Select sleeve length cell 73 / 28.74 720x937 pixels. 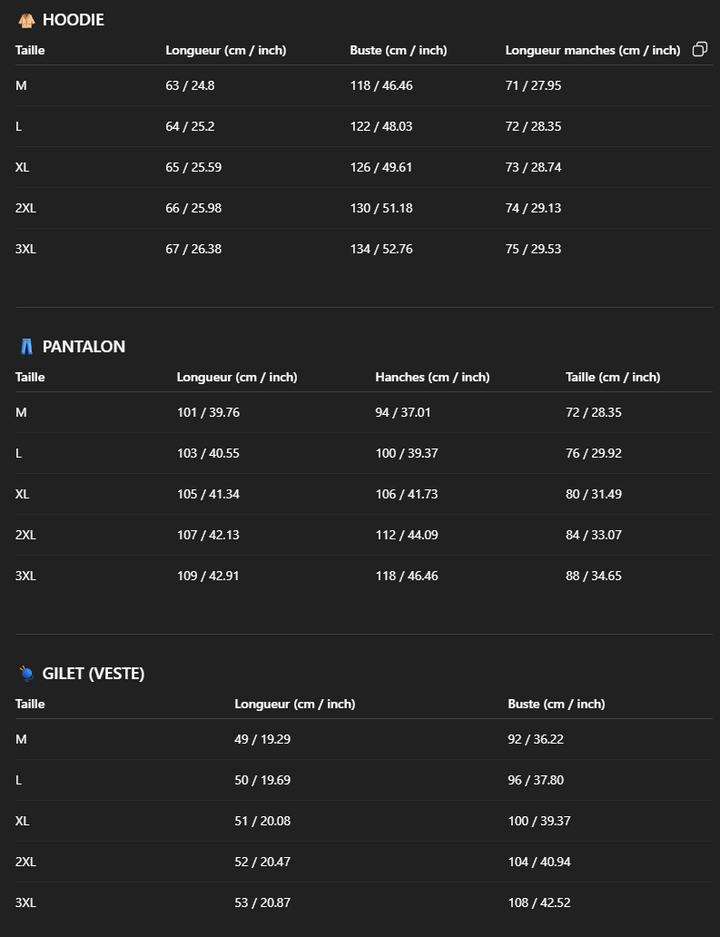533,167
